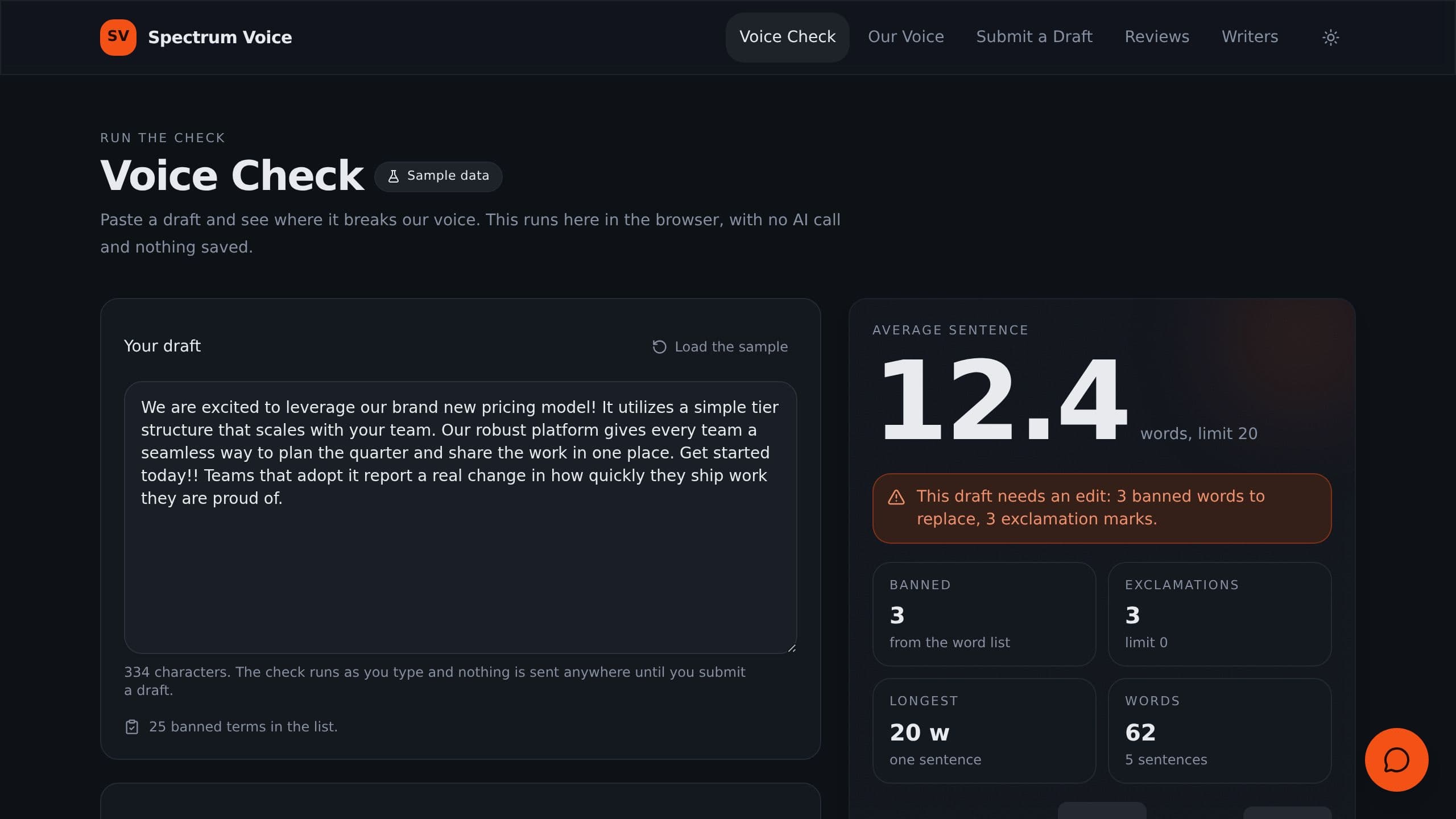Click the Load the sample button
Image resolution: width=1456 pixels, height=819 pixels.
tap(719, 347)
